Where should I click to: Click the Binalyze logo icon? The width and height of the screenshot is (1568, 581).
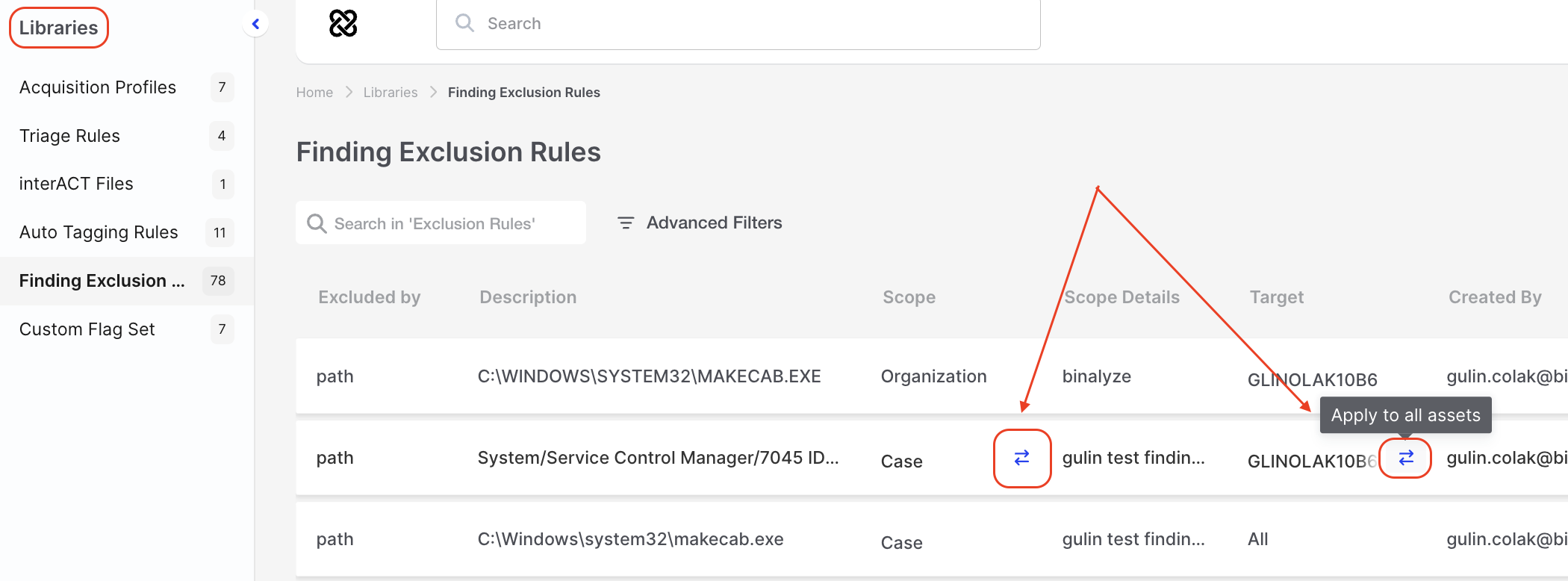343,24
